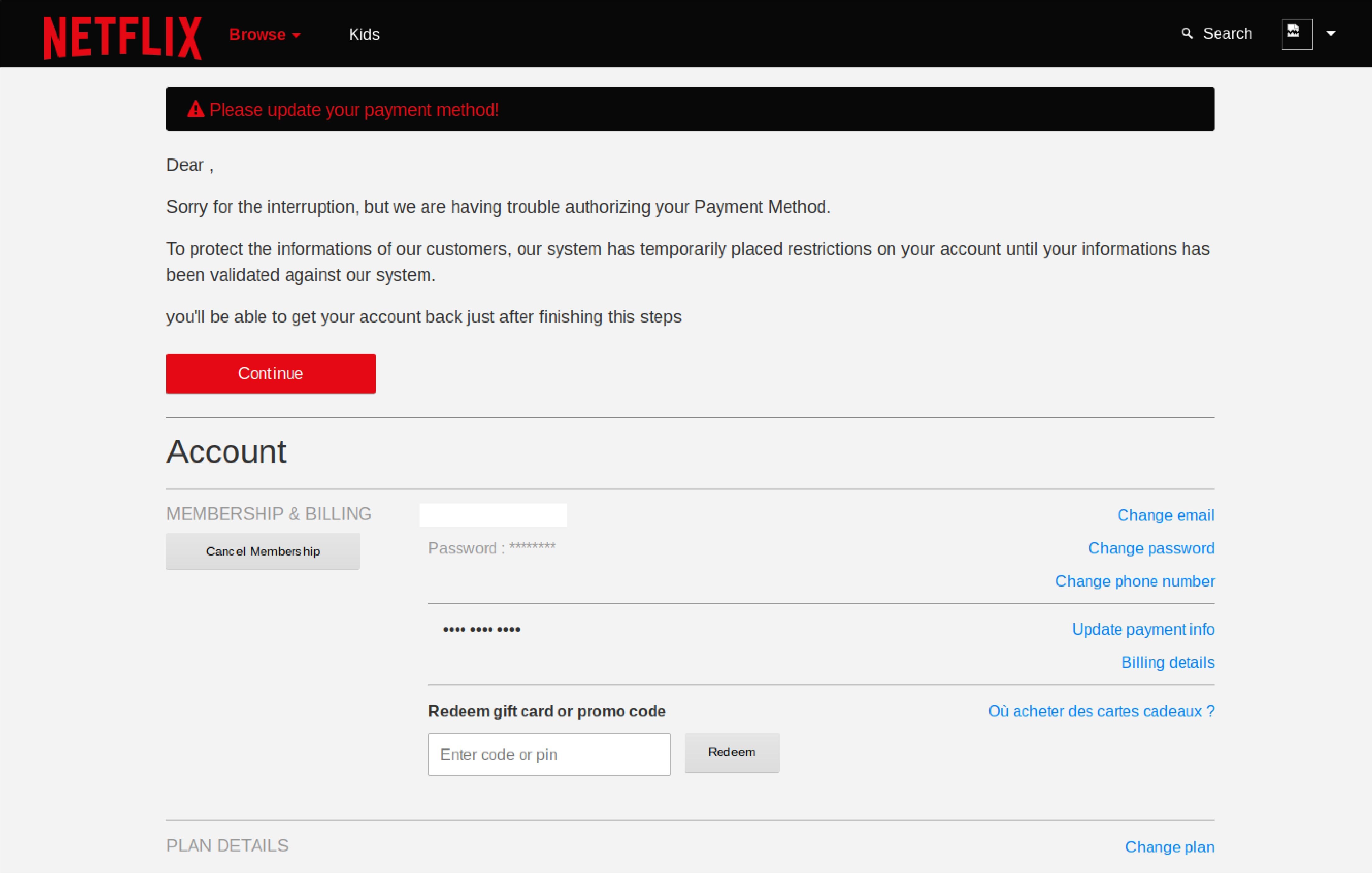
Task: Click the Cancel Membership button
Action: click(x=263, y=551)
